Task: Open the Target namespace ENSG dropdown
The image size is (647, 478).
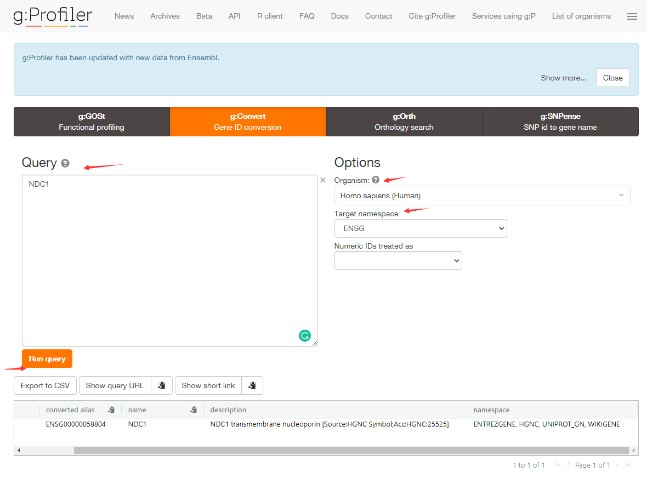Action: click(420, 228)
